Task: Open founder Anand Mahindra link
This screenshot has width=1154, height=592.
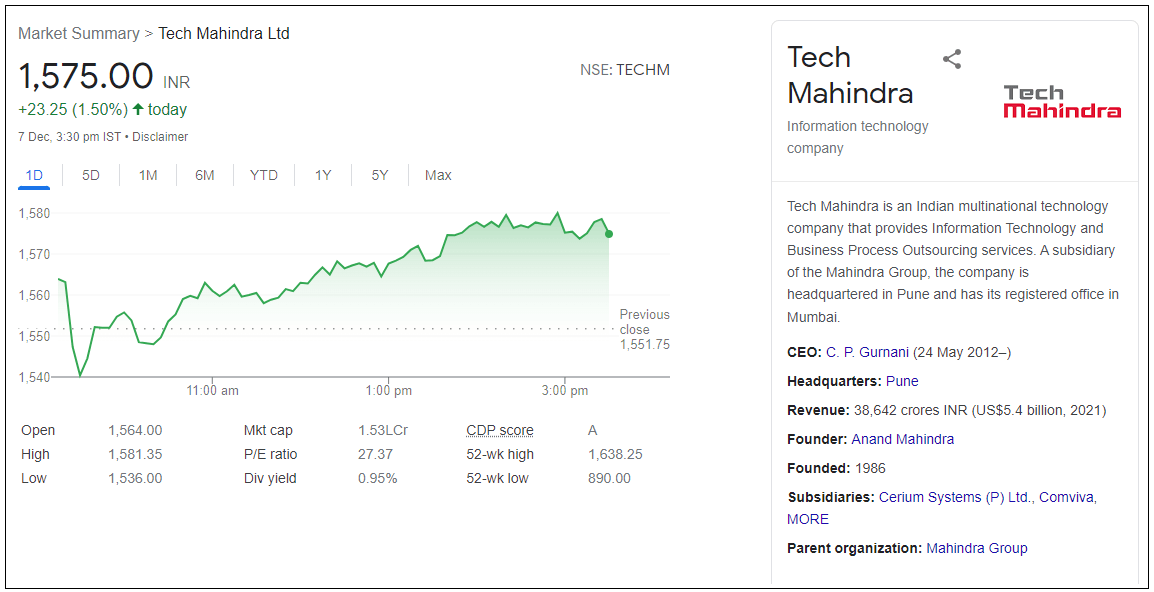Action: pyautogui.click(x=902, y=439)
